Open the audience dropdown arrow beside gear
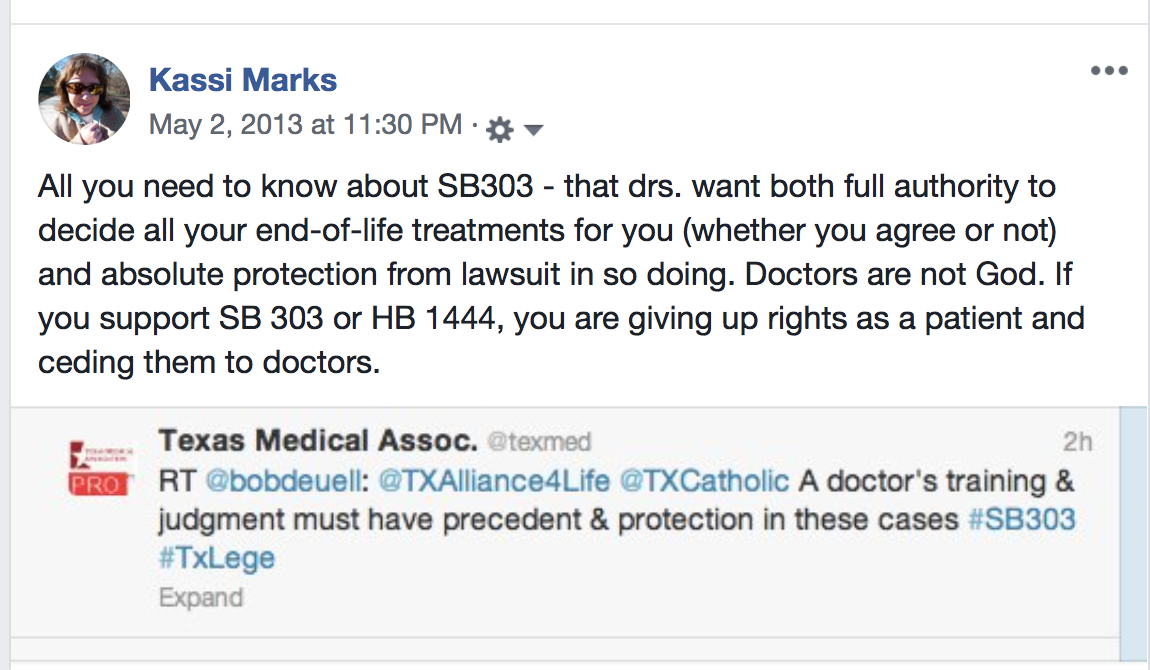This screenshot has width=1150, height=670. 533,129
